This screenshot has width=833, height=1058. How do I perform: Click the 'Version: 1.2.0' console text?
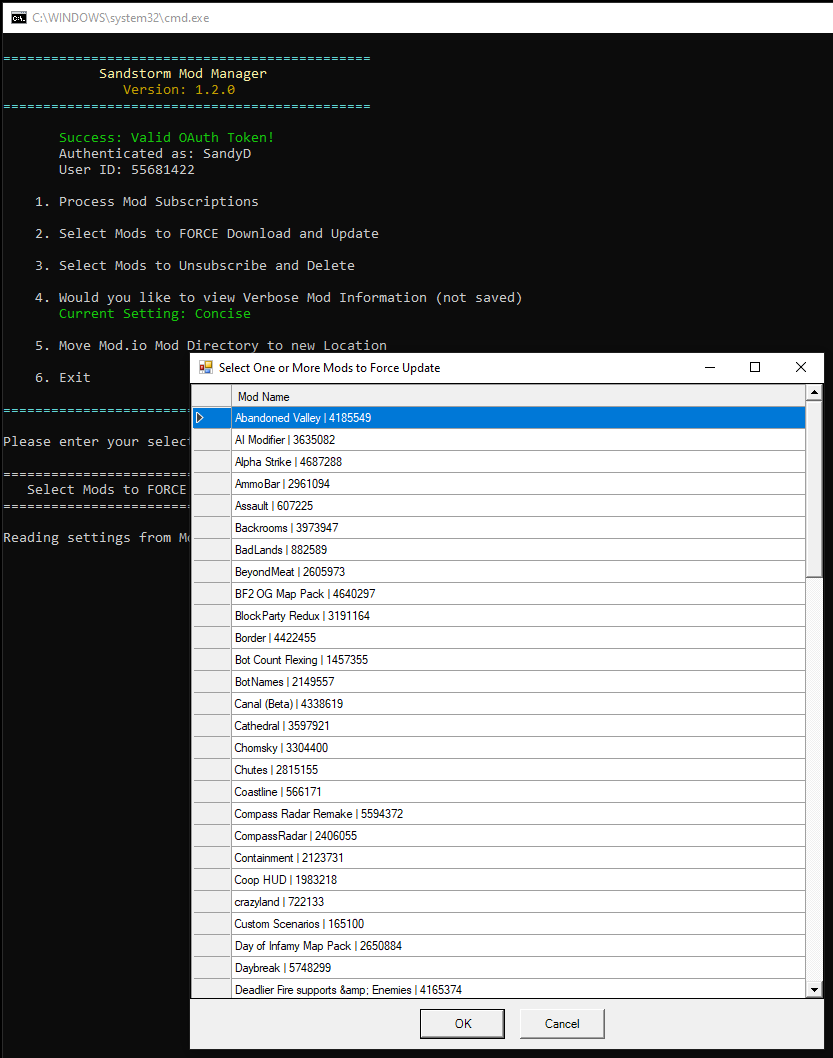point(179,90)
